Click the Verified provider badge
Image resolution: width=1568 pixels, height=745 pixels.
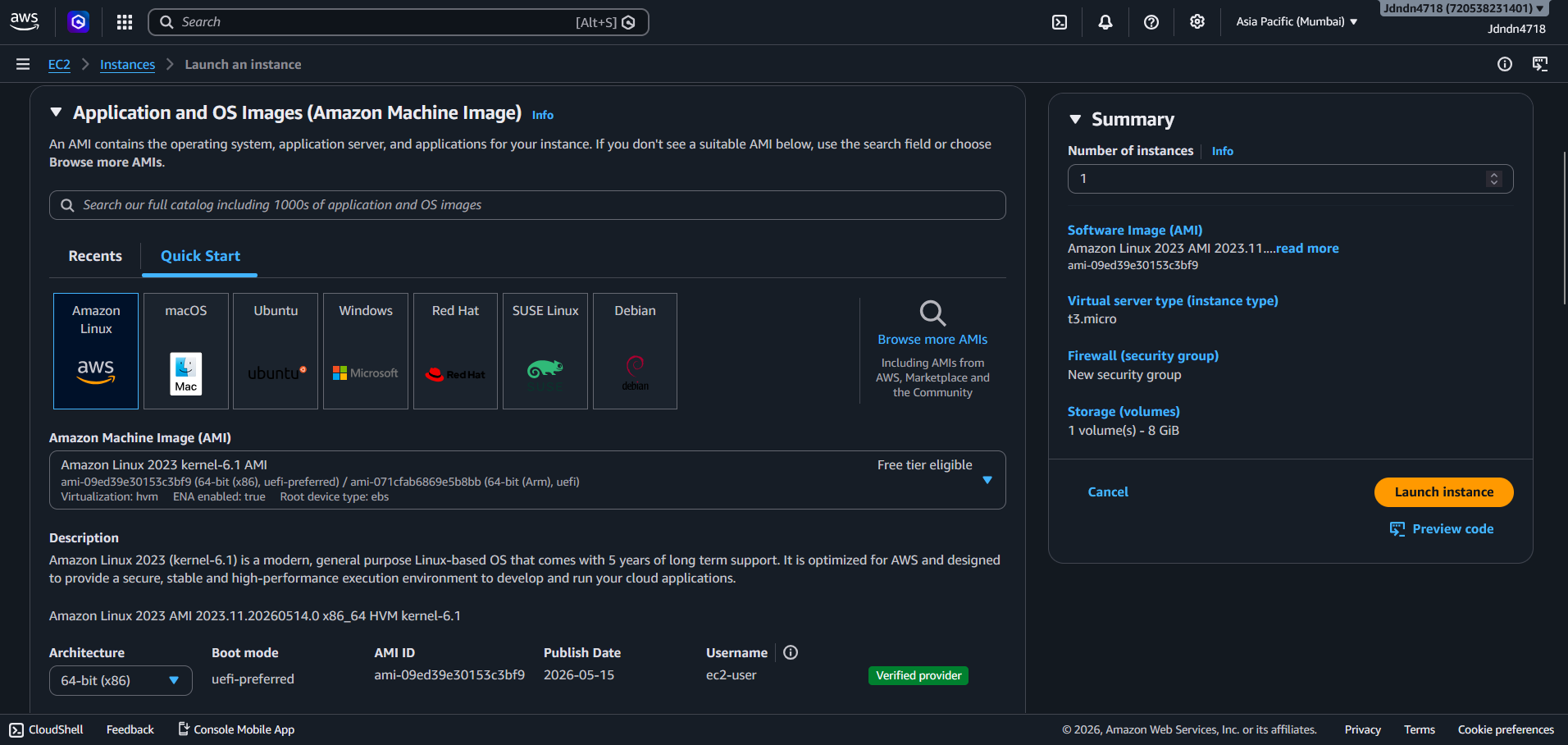click(x=918, y=675)
